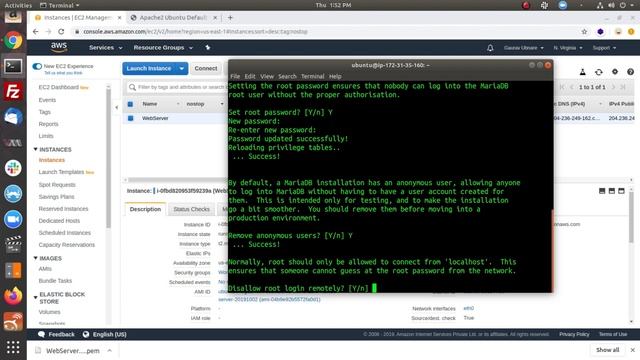Open Zoom from the dock
640x360 pixels.
[x=13, y=219]
